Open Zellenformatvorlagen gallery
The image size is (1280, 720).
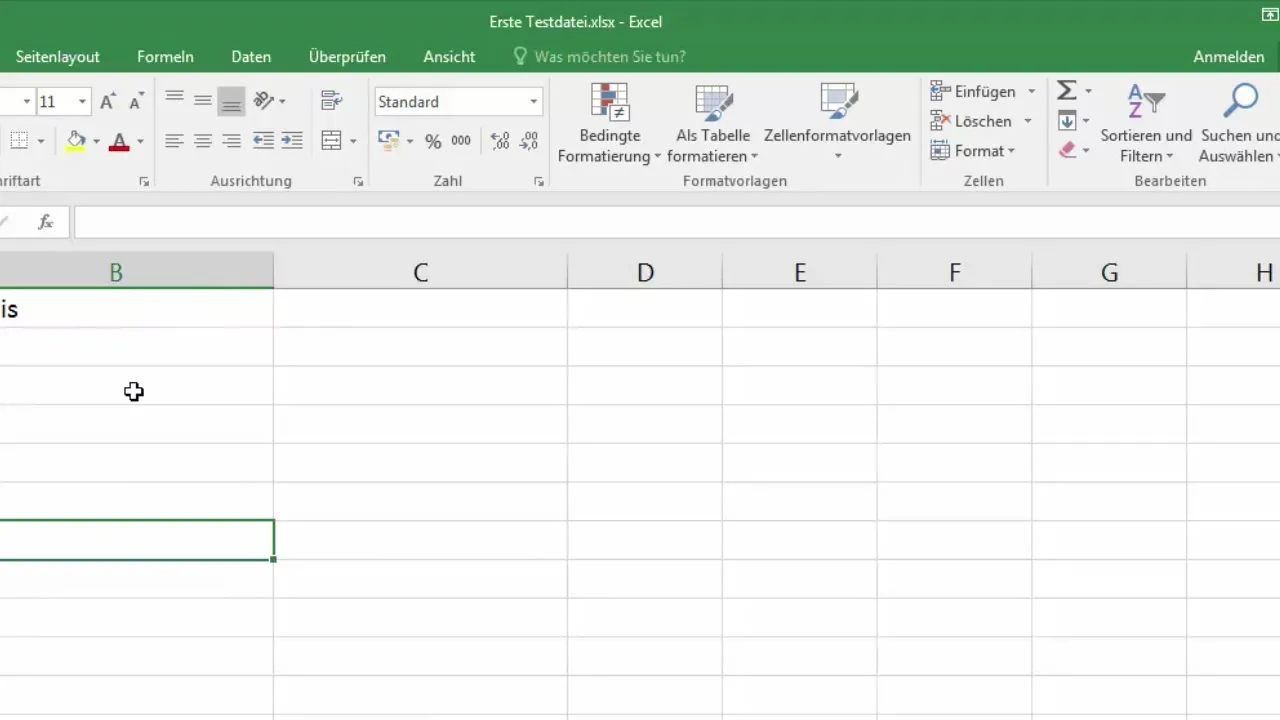point(837,123)
